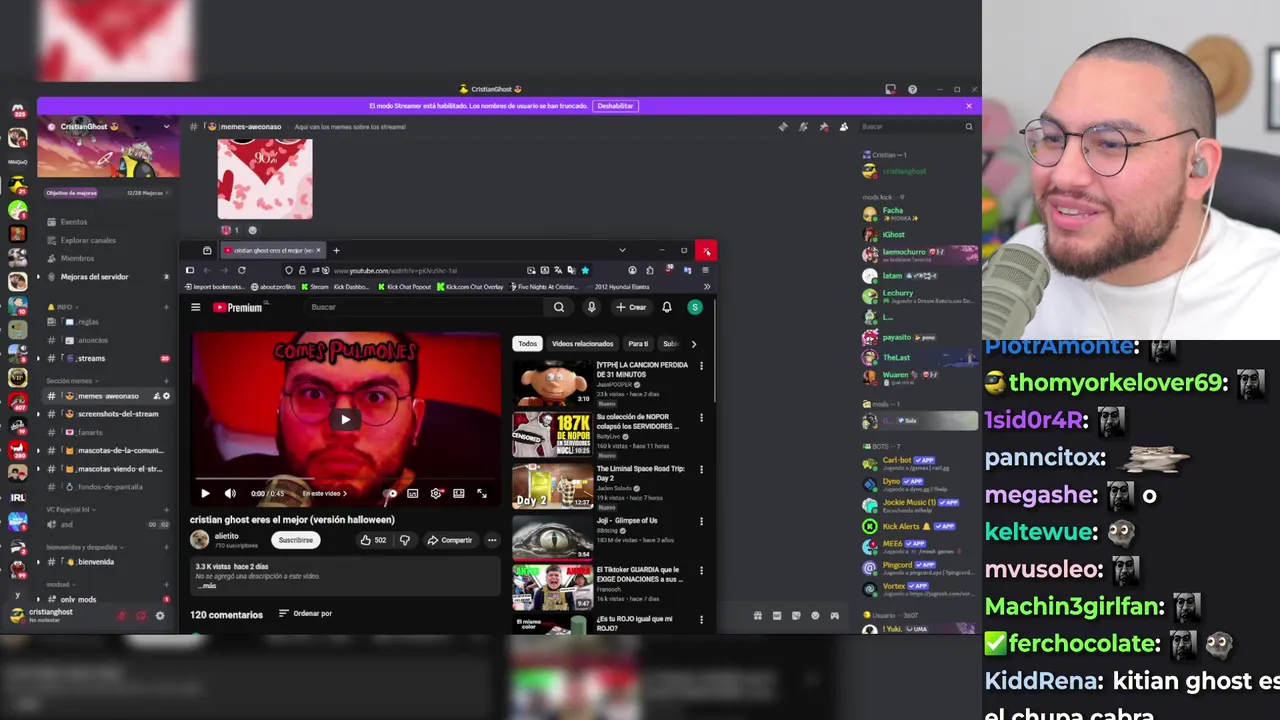1280x720 pixels.
Task: Open the 'Ordenar por' comments sort
Action: pos(305,614)
